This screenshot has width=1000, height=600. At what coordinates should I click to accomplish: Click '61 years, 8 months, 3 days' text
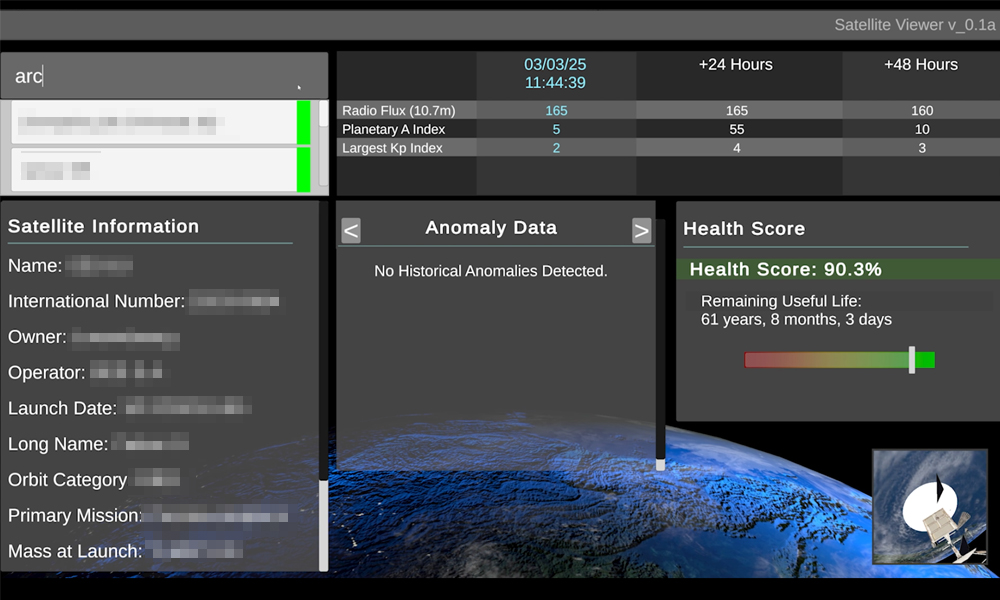pyautogui.click(x=797, y=319)
